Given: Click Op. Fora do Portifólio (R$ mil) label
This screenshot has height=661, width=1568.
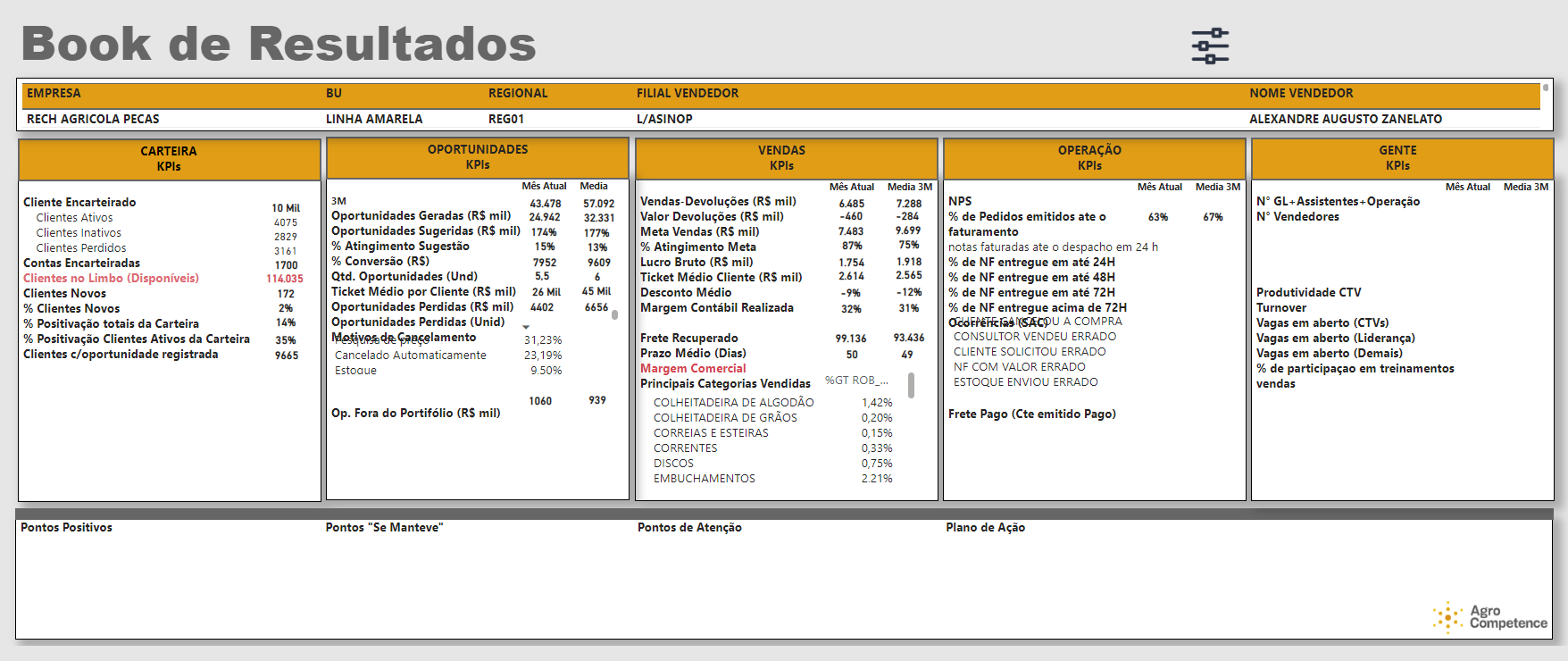Looking at the screenshot, I should pyautogui.click(x=416, y=414).
